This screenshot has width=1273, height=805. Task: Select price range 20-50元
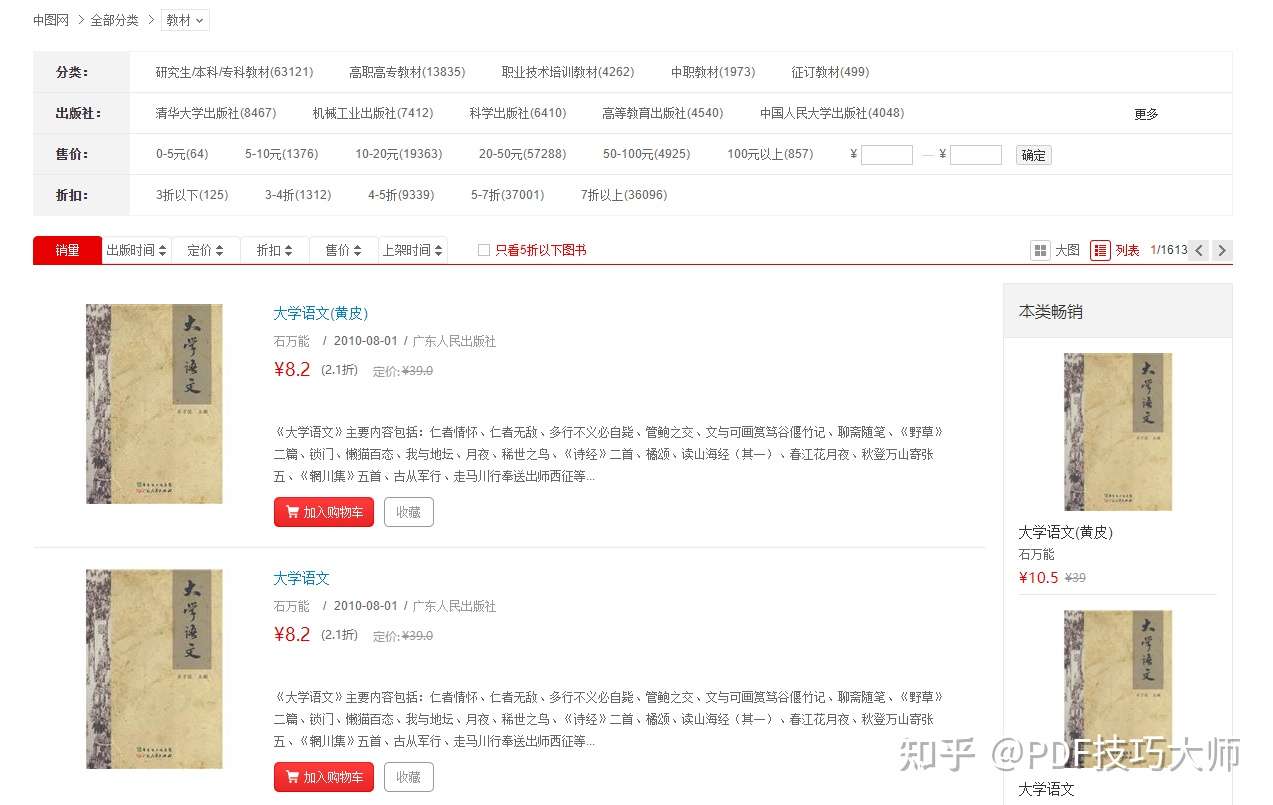click(523, 154)
